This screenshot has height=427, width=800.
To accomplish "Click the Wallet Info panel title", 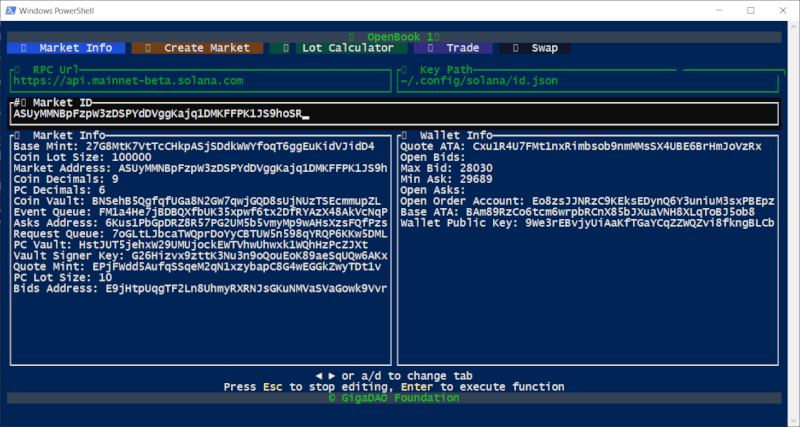I will tap(456, 135).
